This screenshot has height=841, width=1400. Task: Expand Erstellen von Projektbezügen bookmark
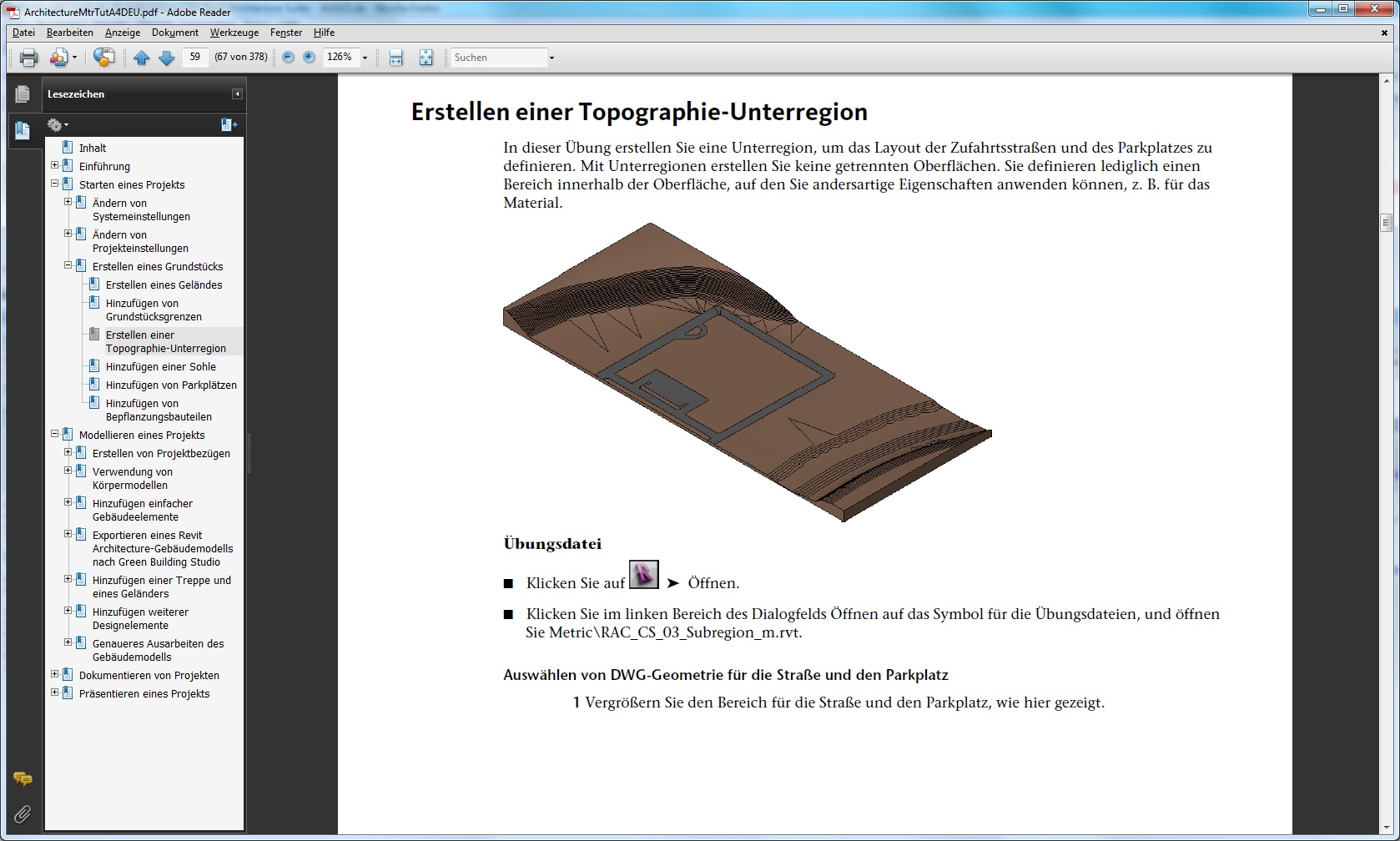(x=68, y=452)
